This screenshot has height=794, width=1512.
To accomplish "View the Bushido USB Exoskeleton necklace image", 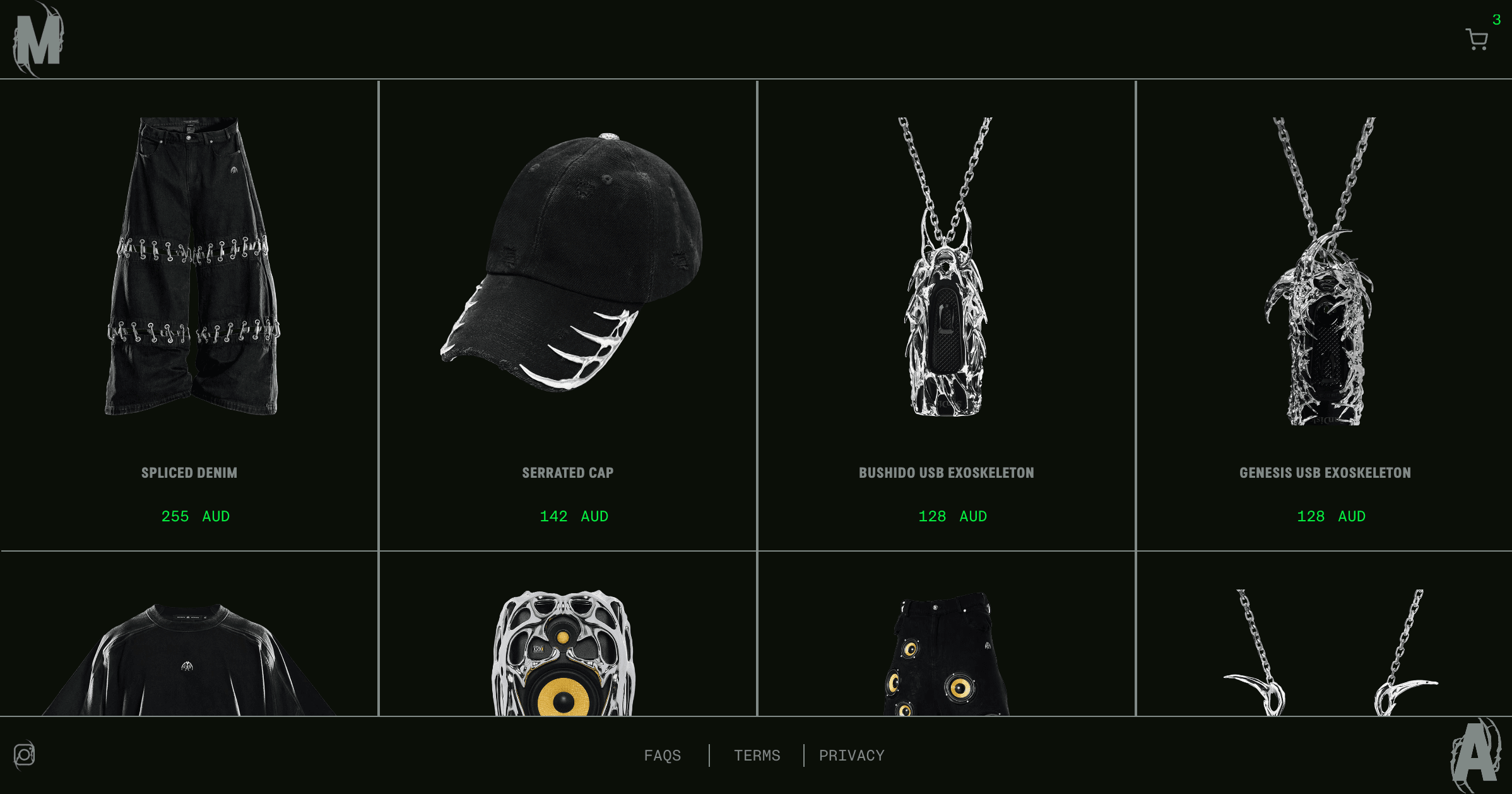I will pos(946,266).
